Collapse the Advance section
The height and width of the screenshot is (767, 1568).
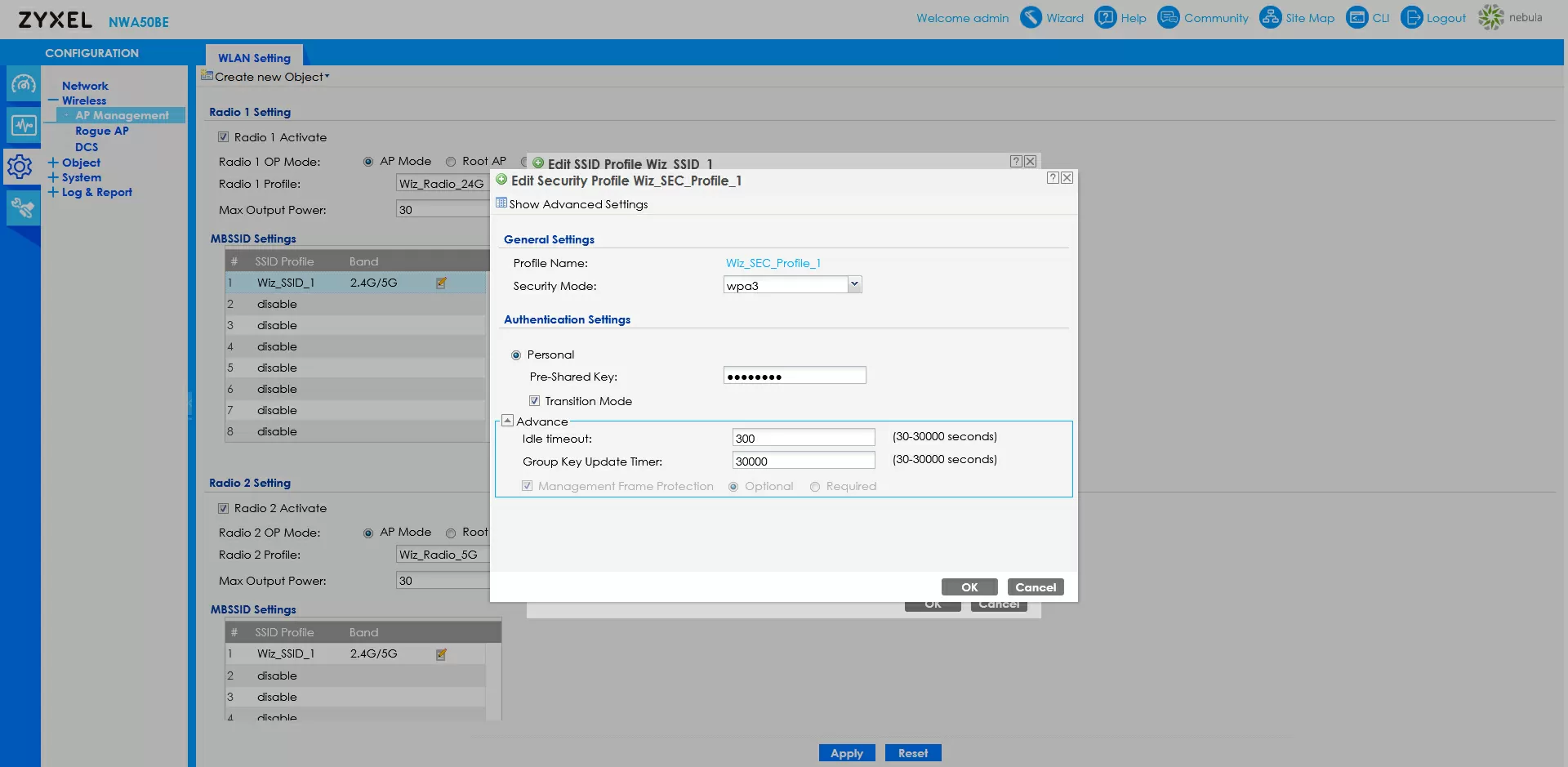(507, 421)
